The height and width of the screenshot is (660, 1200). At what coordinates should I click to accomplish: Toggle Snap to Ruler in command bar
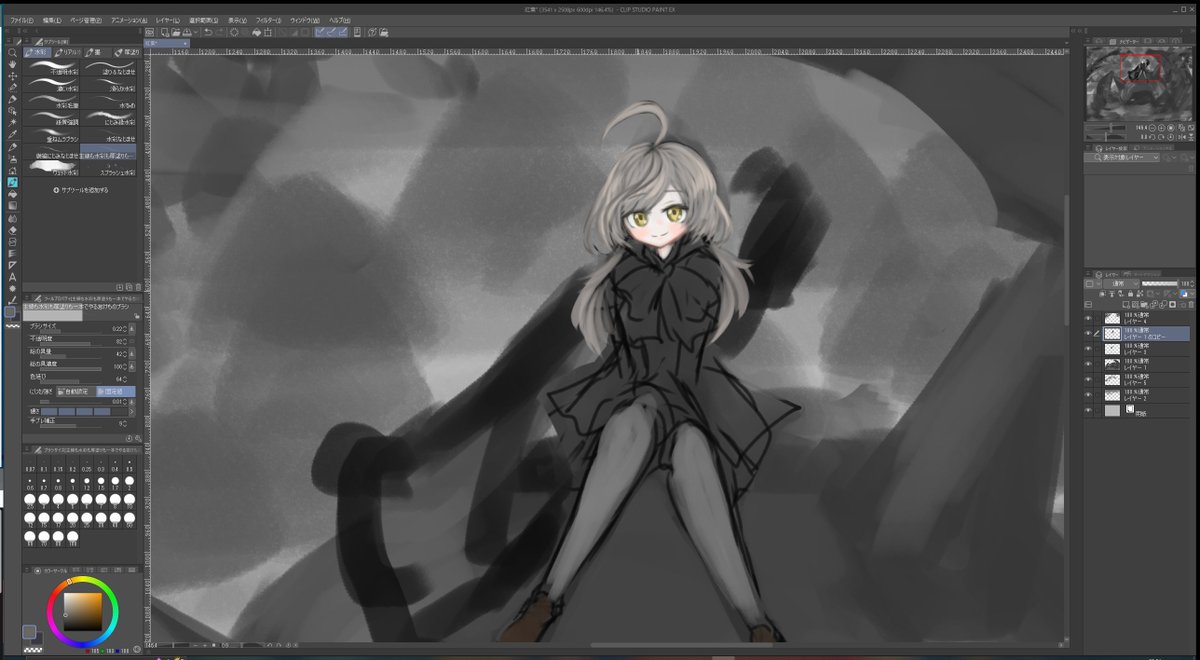(x=321, y=32)
